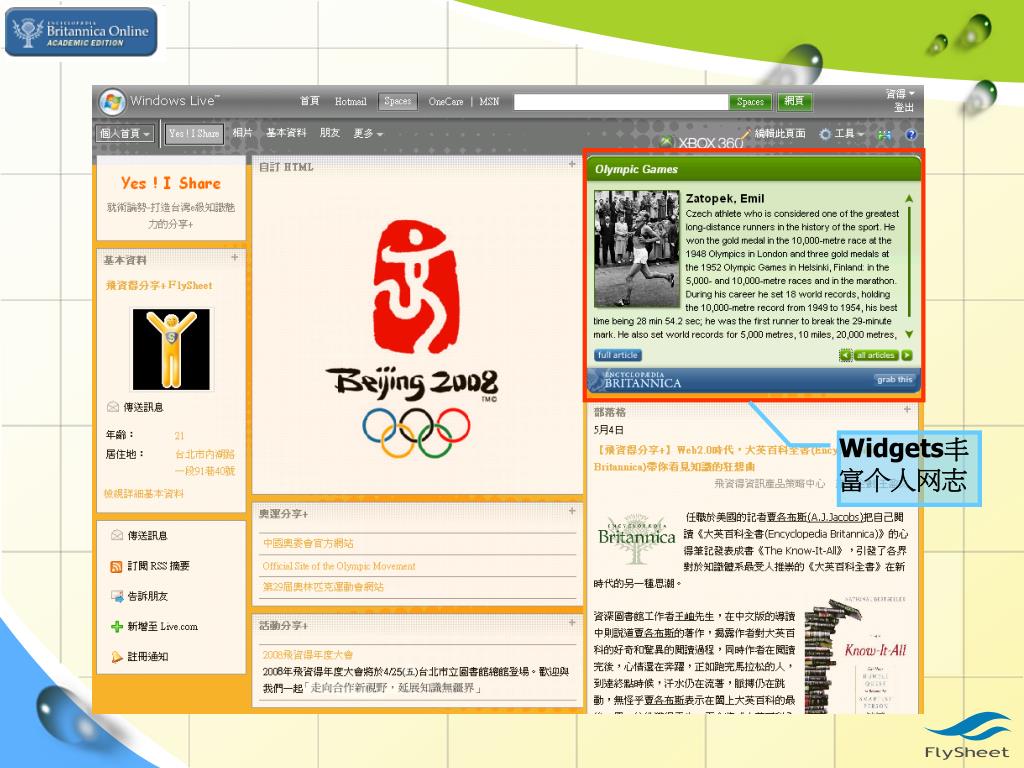The image size is (1024, 768).
Task: Click the green plus icon for 新增至 Live.com
Action: coord(116,627)
